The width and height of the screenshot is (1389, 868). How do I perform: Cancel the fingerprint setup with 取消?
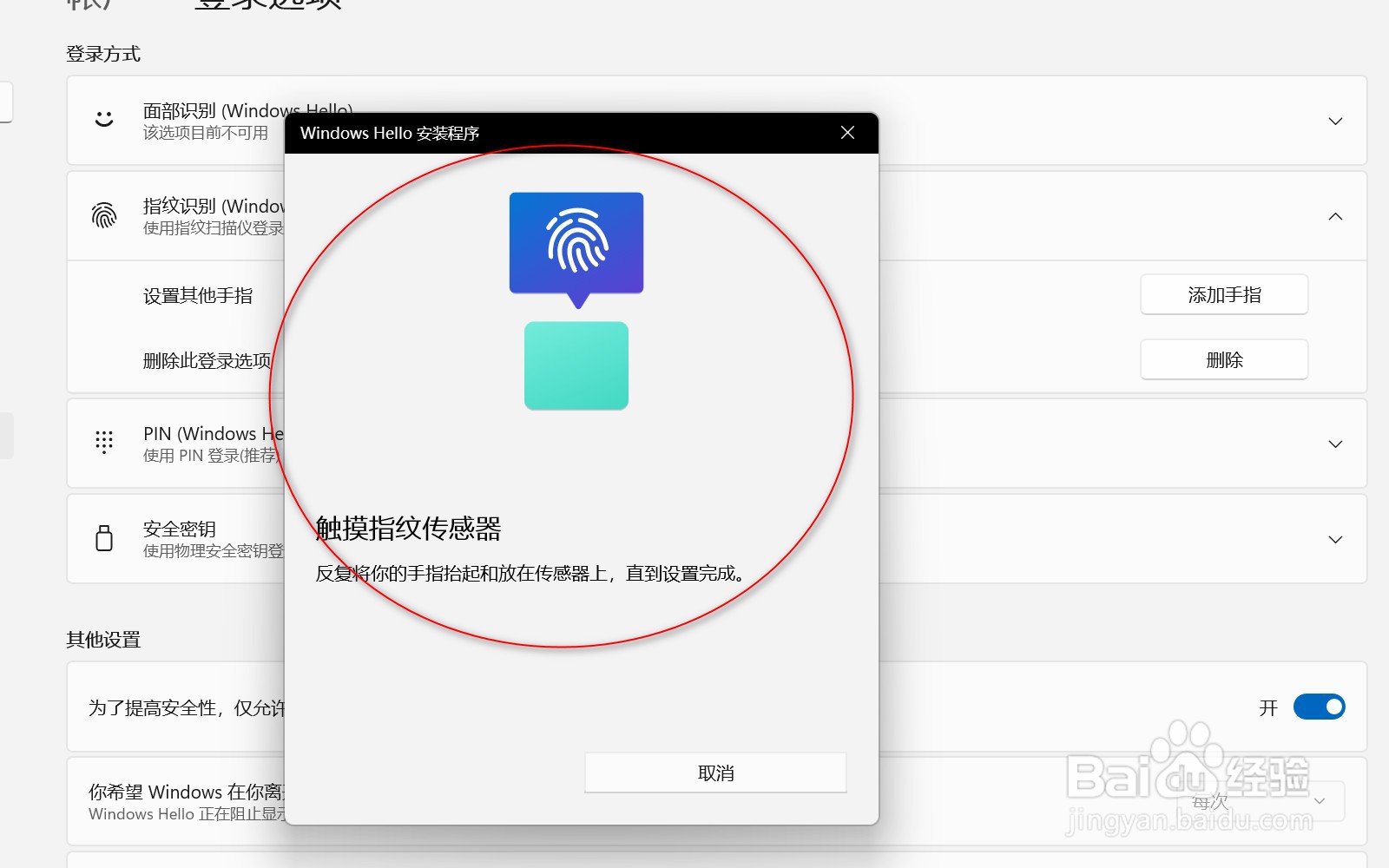715,773
